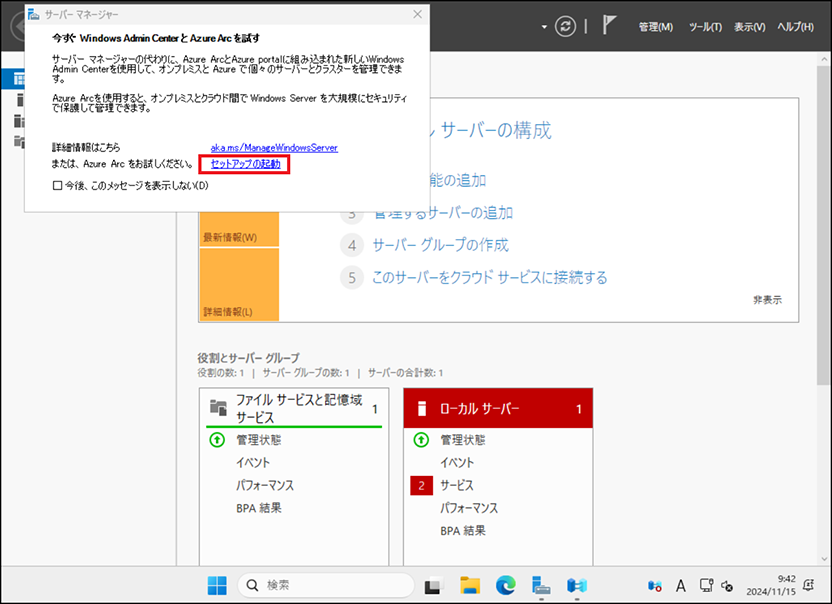Viewport: 832px width, 604px height.
Task: Click the scrollbar down arrow
Action: pyautogui.click(x=824, y=559)
